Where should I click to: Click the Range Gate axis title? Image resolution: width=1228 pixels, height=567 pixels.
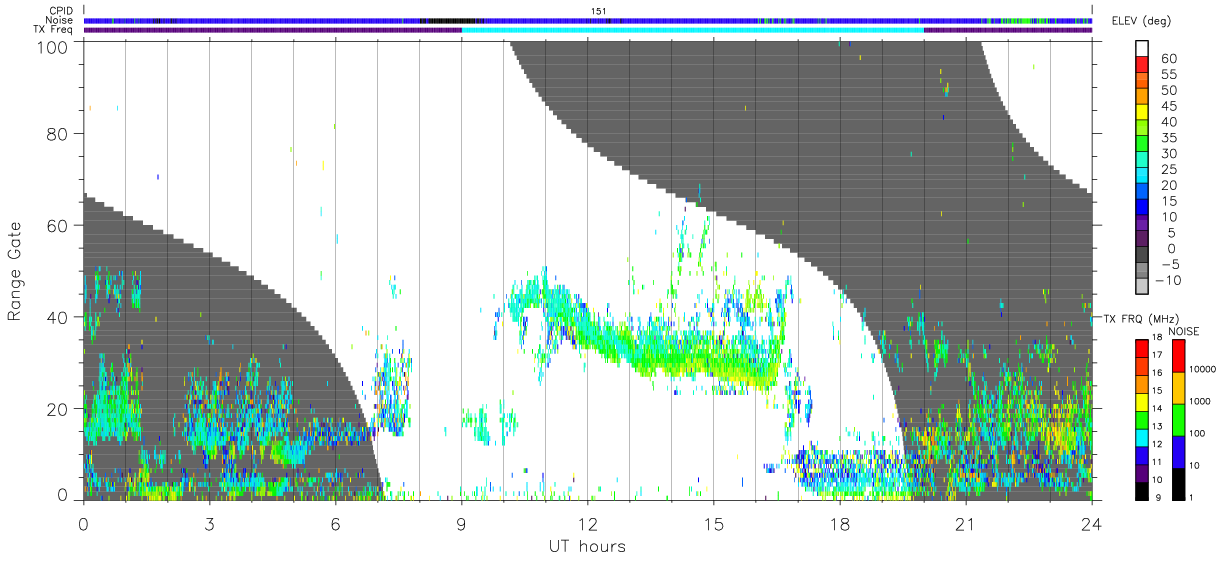(15, 271)
